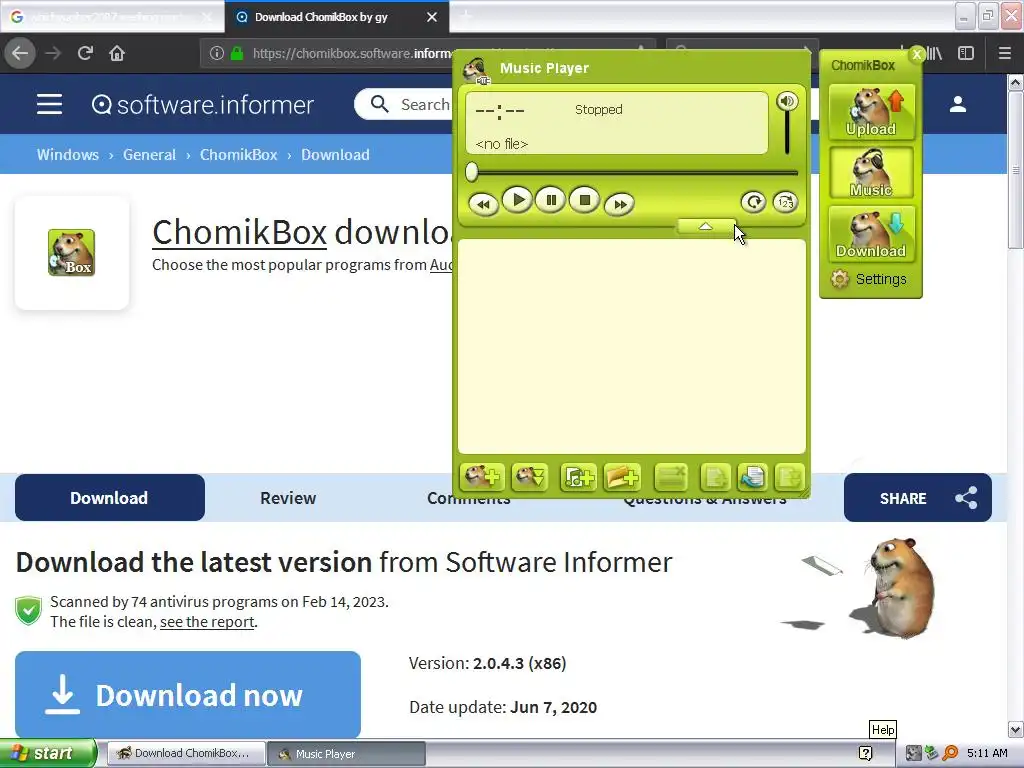This screenshot has width=1024, height=768.
Task: Open the Software Informer hamburger menu
Action: [50, 104]
